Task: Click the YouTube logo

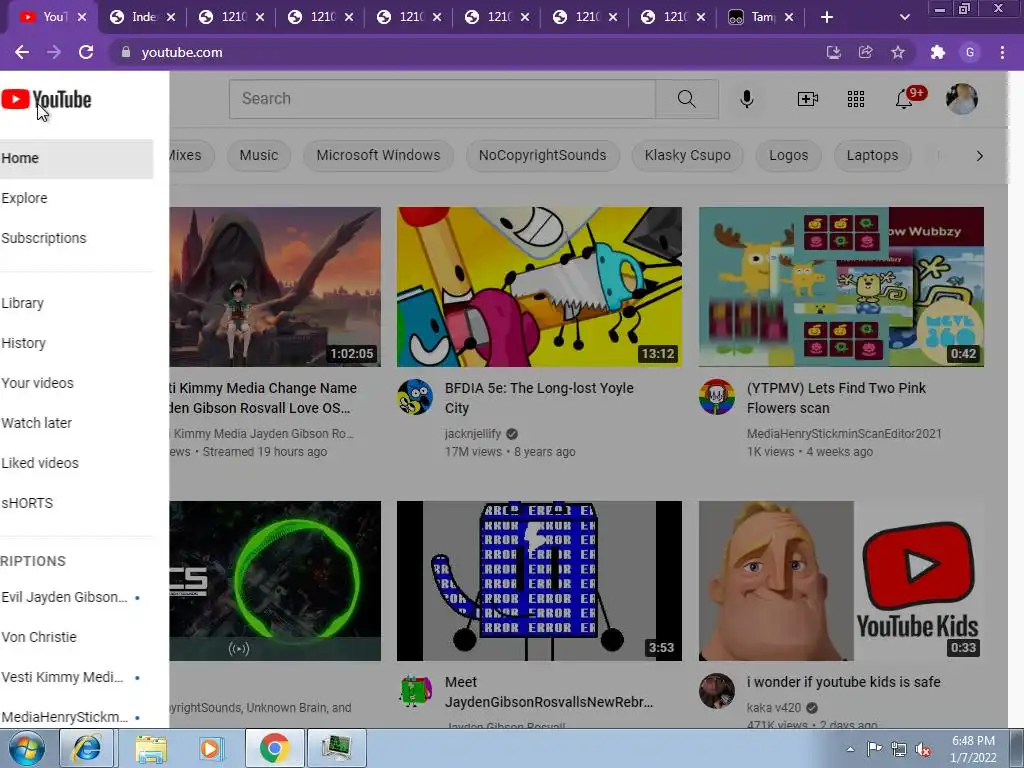Action: point(46,99)
